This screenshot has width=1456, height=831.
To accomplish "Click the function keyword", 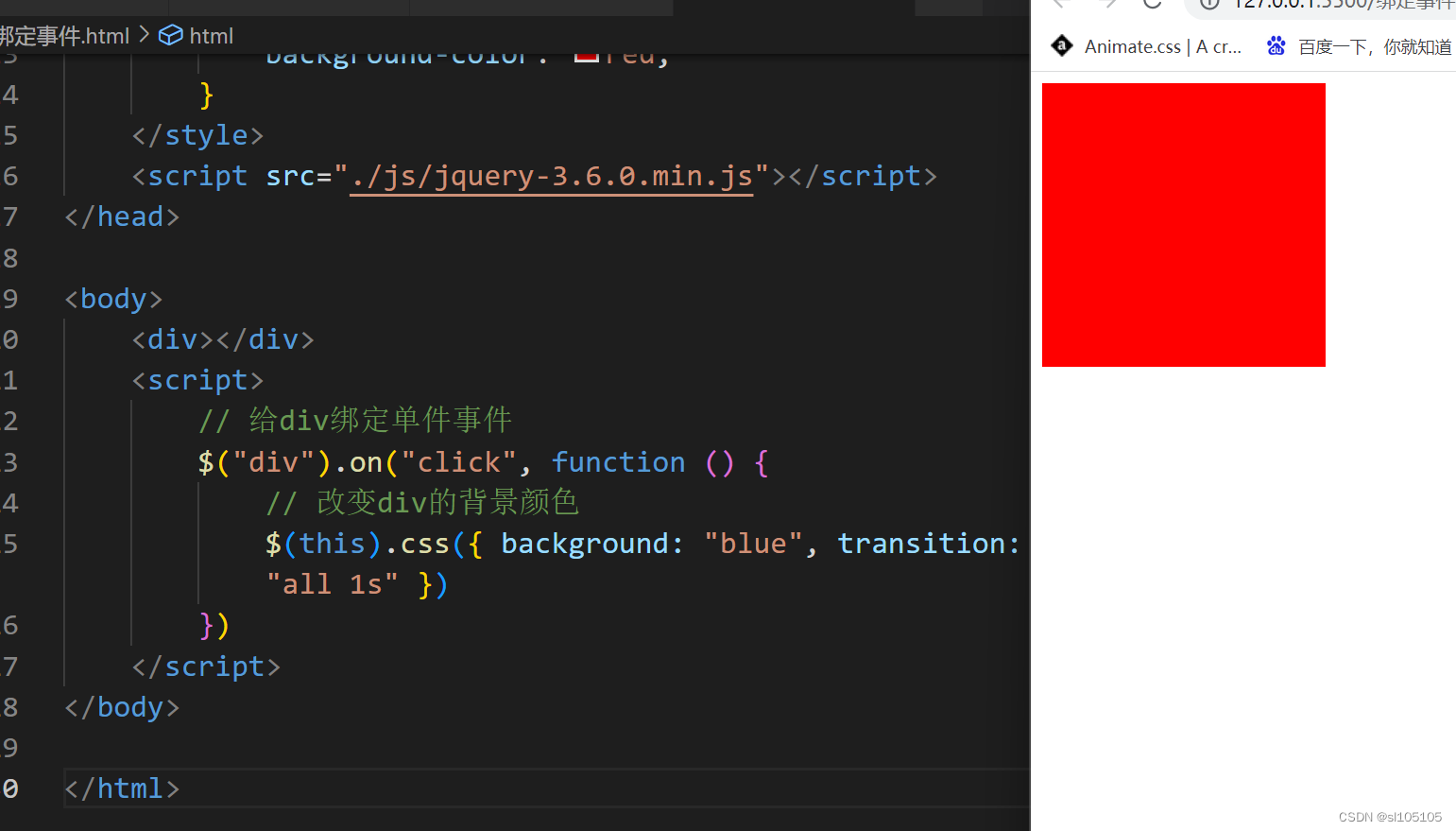I will tap(619, 462).
